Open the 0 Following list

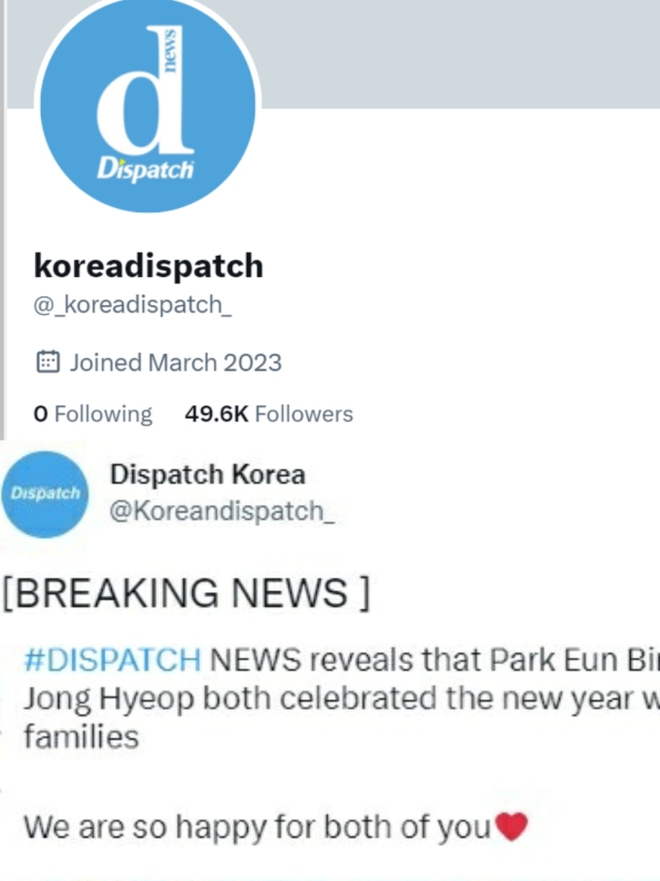click(x=93, y=414)
